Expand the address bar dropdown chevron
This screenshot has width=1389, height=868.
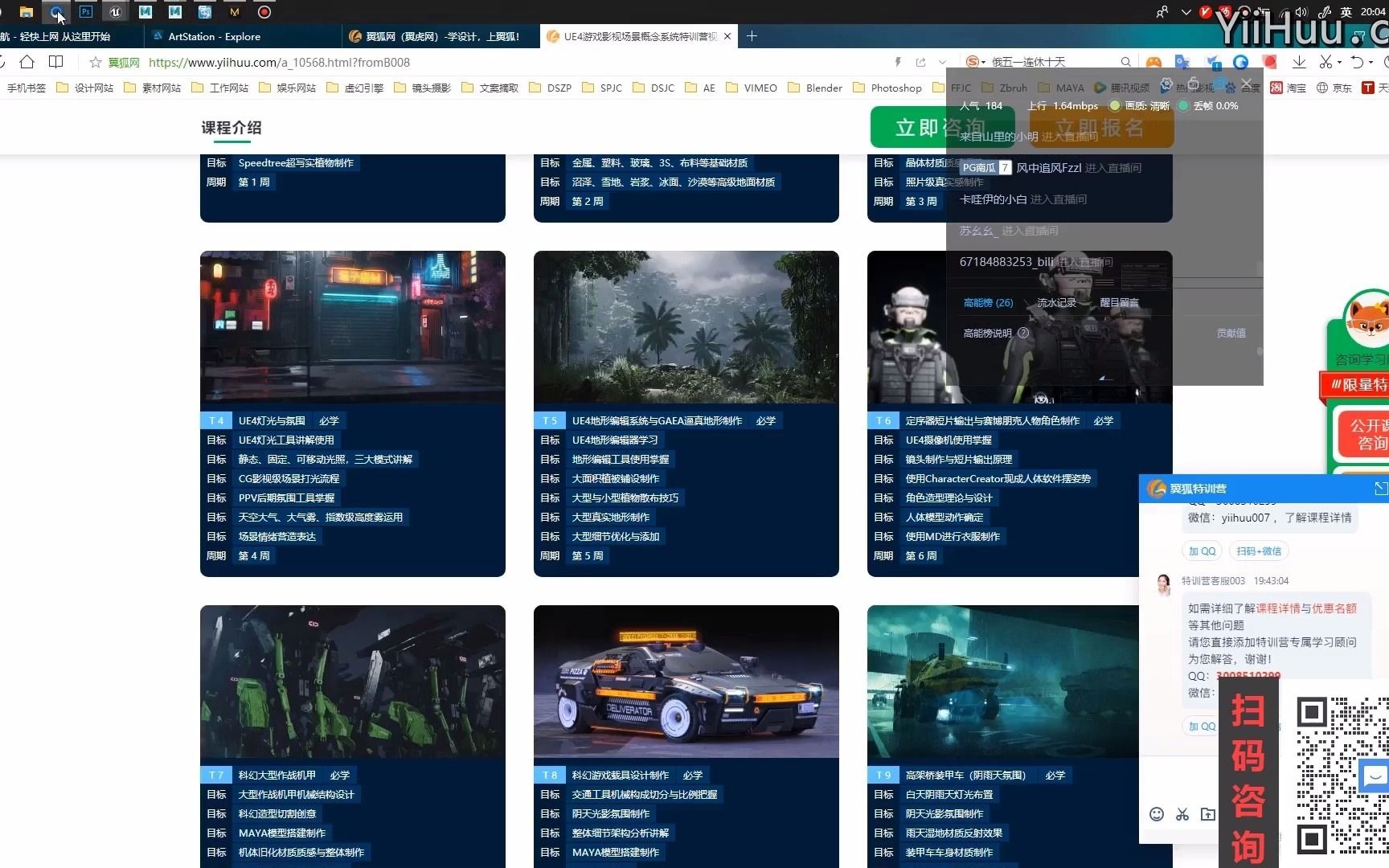(943, 62)
